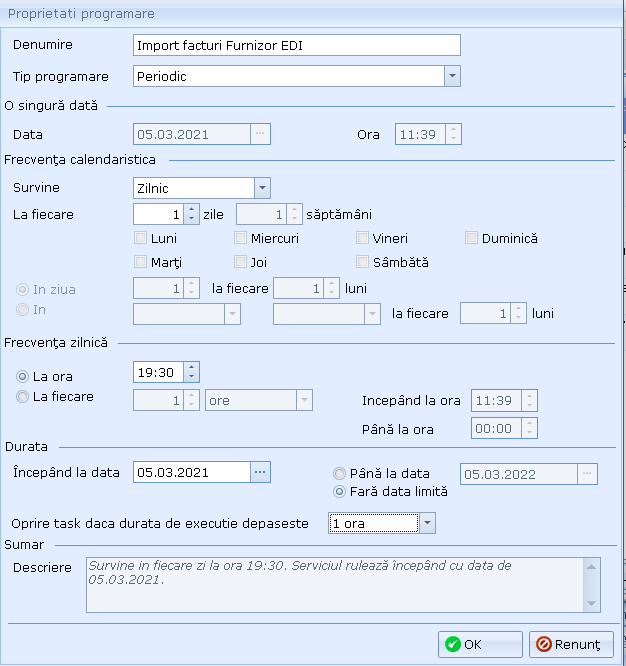Screen dimensions: 626x666
Task: Open the first dropdown in the In row
Action: pyautogui.click(x=232, y=313)
